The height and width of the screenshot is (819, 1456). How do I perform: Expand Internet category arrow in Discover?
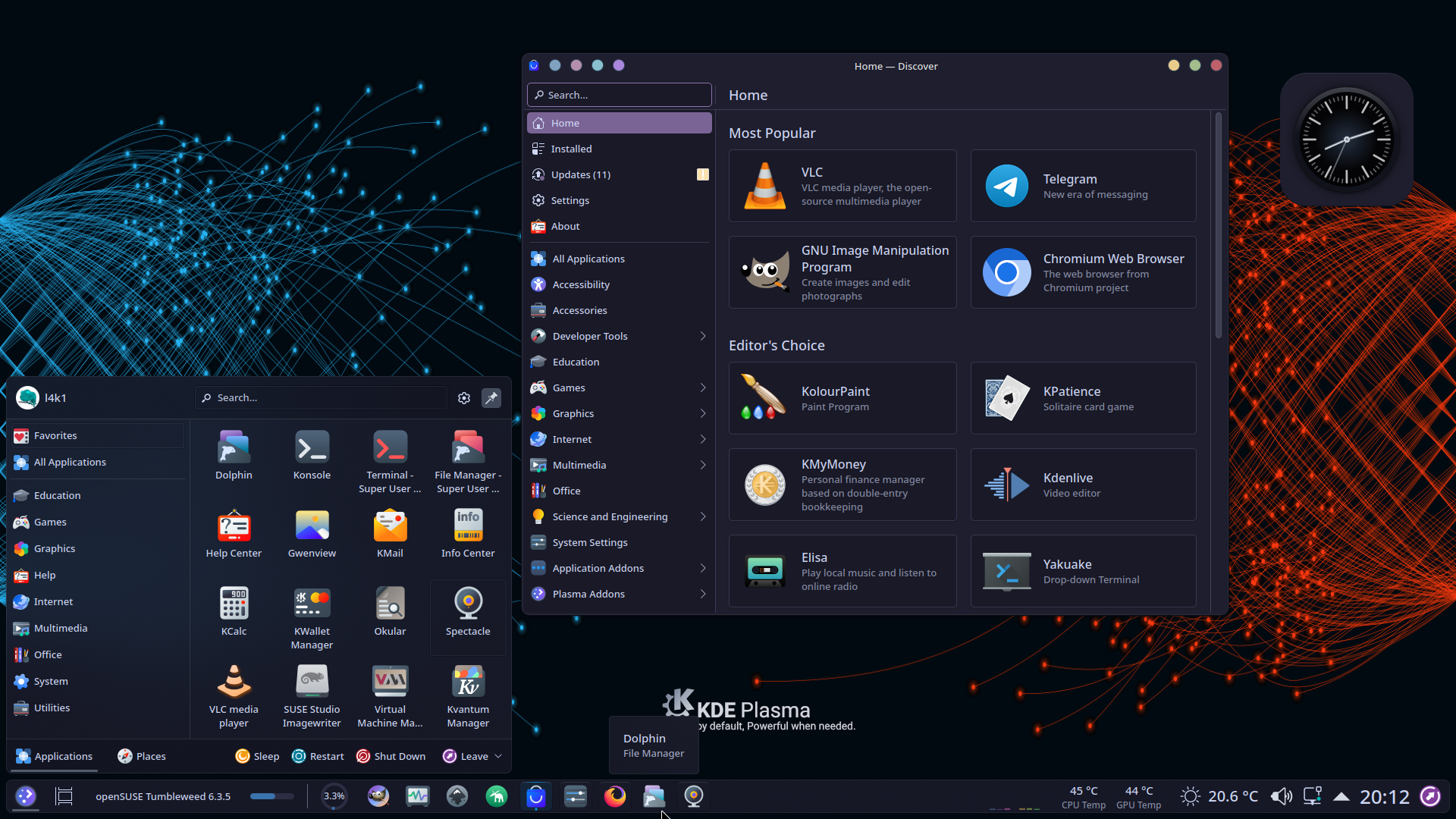pos(703,439)
